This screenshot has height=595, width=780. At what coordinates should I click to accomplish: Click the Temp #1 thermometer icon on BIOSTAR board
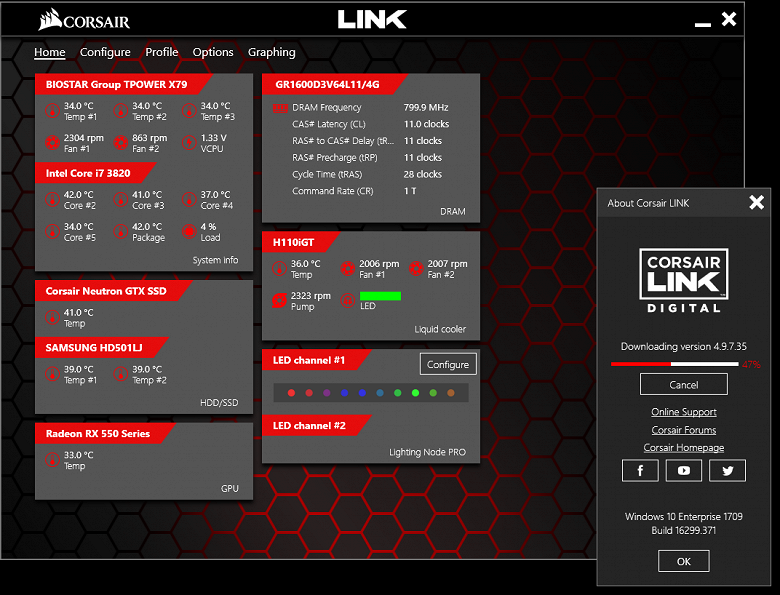53,111
